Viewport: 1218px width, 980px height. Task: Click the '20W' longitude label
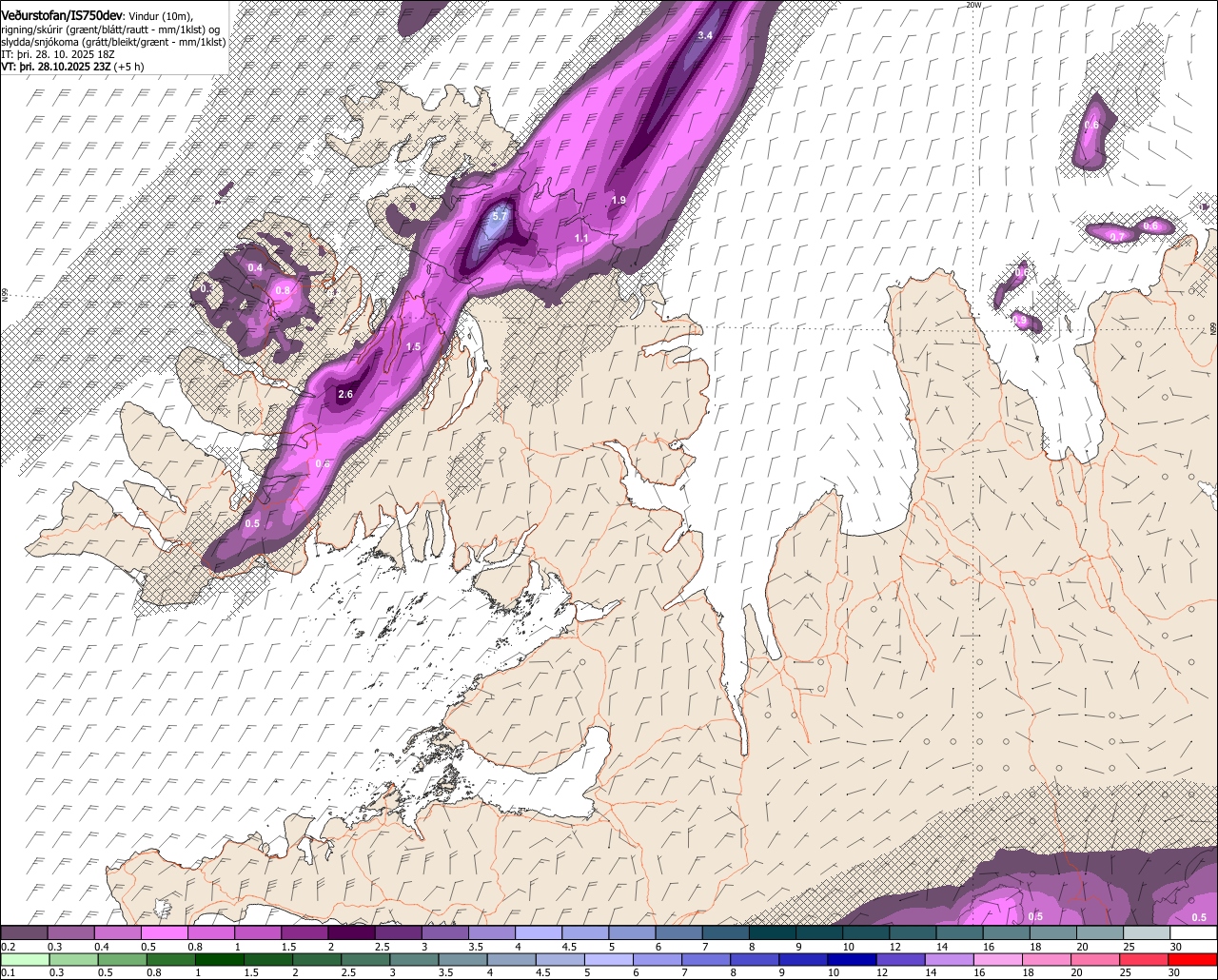click(972, 5)
